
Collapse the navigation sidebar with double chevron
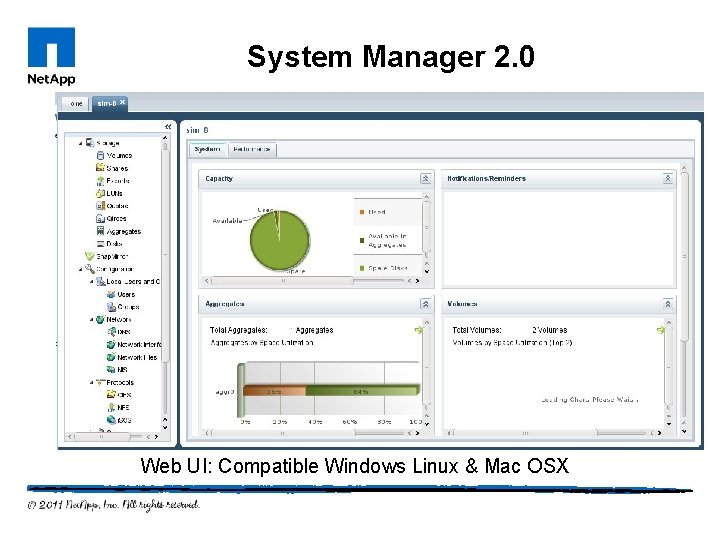coord(168,127)
